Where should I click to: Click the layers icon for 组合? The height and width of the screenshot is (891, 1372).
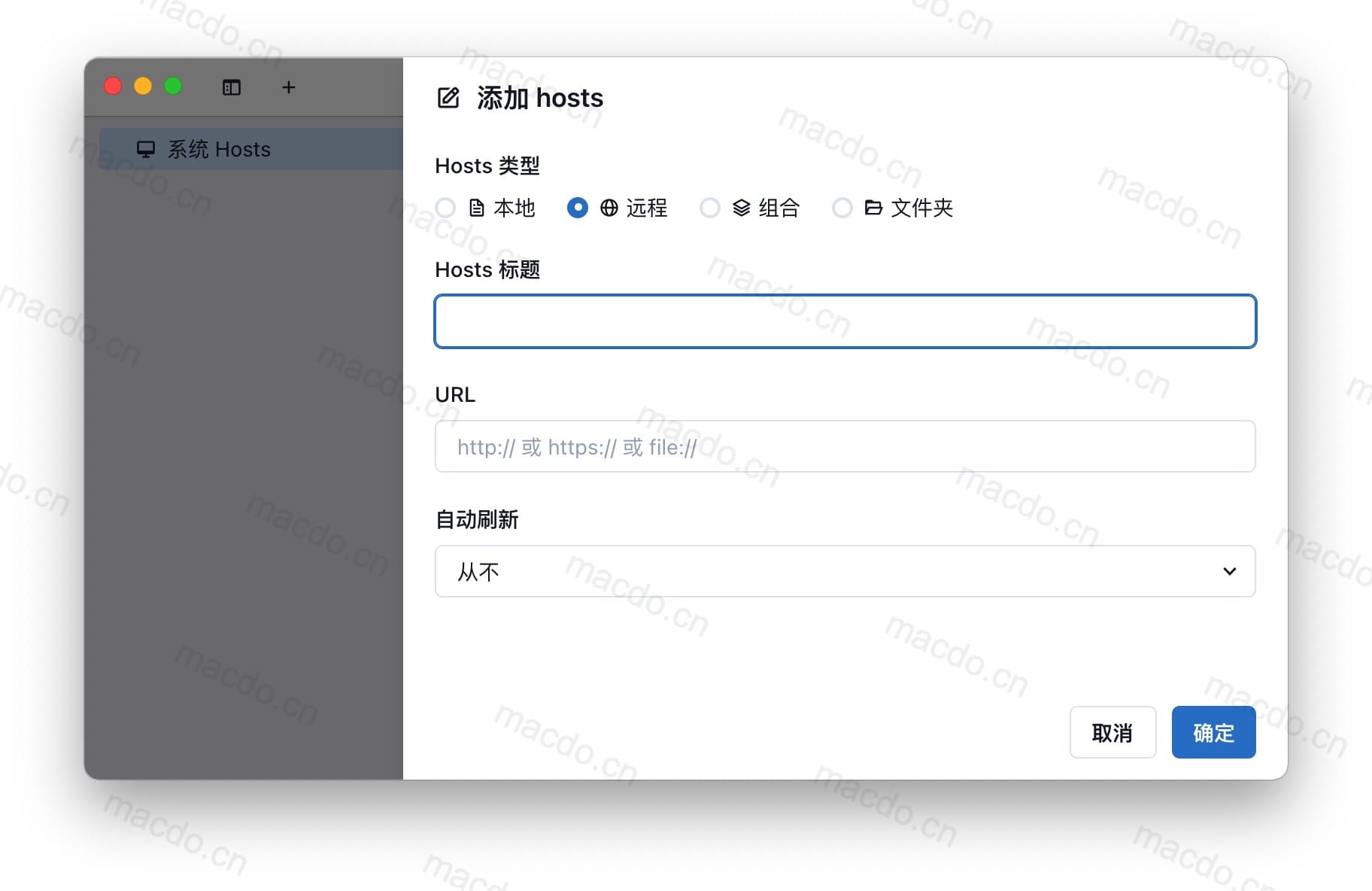pyautogui.click(x=742, y=208)
